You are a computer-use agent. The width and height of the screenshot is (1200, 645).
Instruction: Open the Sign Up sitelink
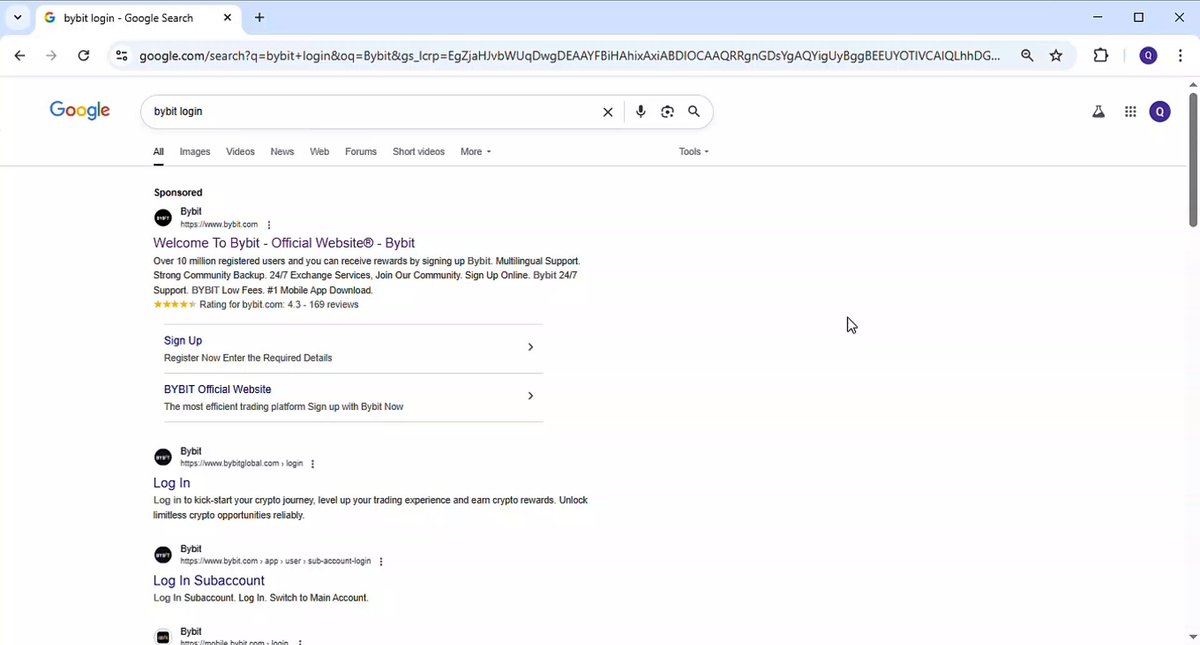tap(183, 341)
